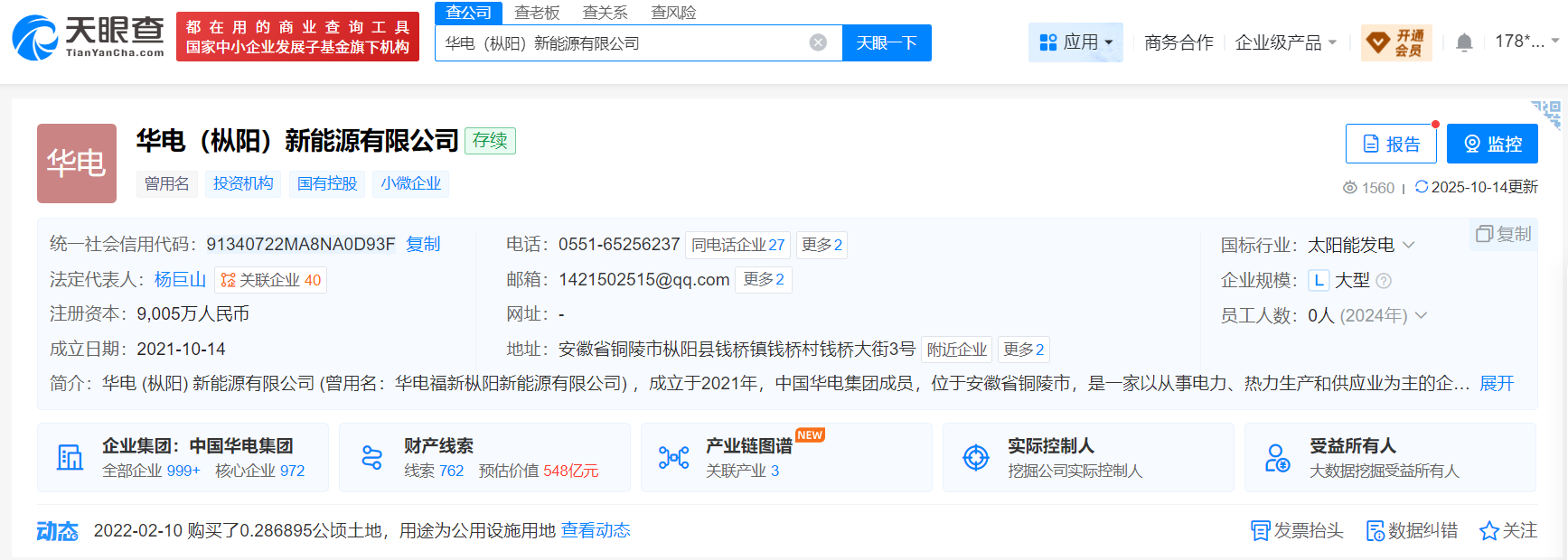Follow the company with 关注 star

point(1508,530)
